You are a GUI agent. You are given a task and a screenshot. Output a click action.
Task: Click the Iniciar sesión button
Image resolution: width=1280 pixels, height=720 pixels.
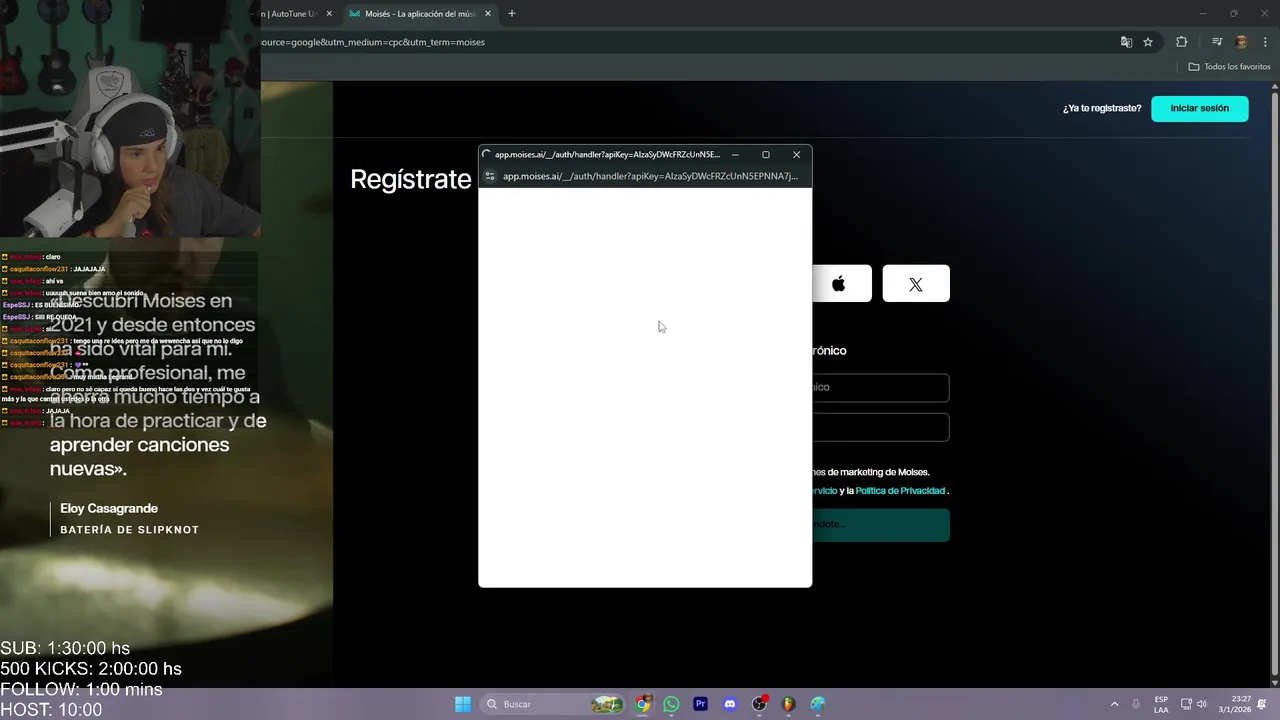pos(1200,108)
